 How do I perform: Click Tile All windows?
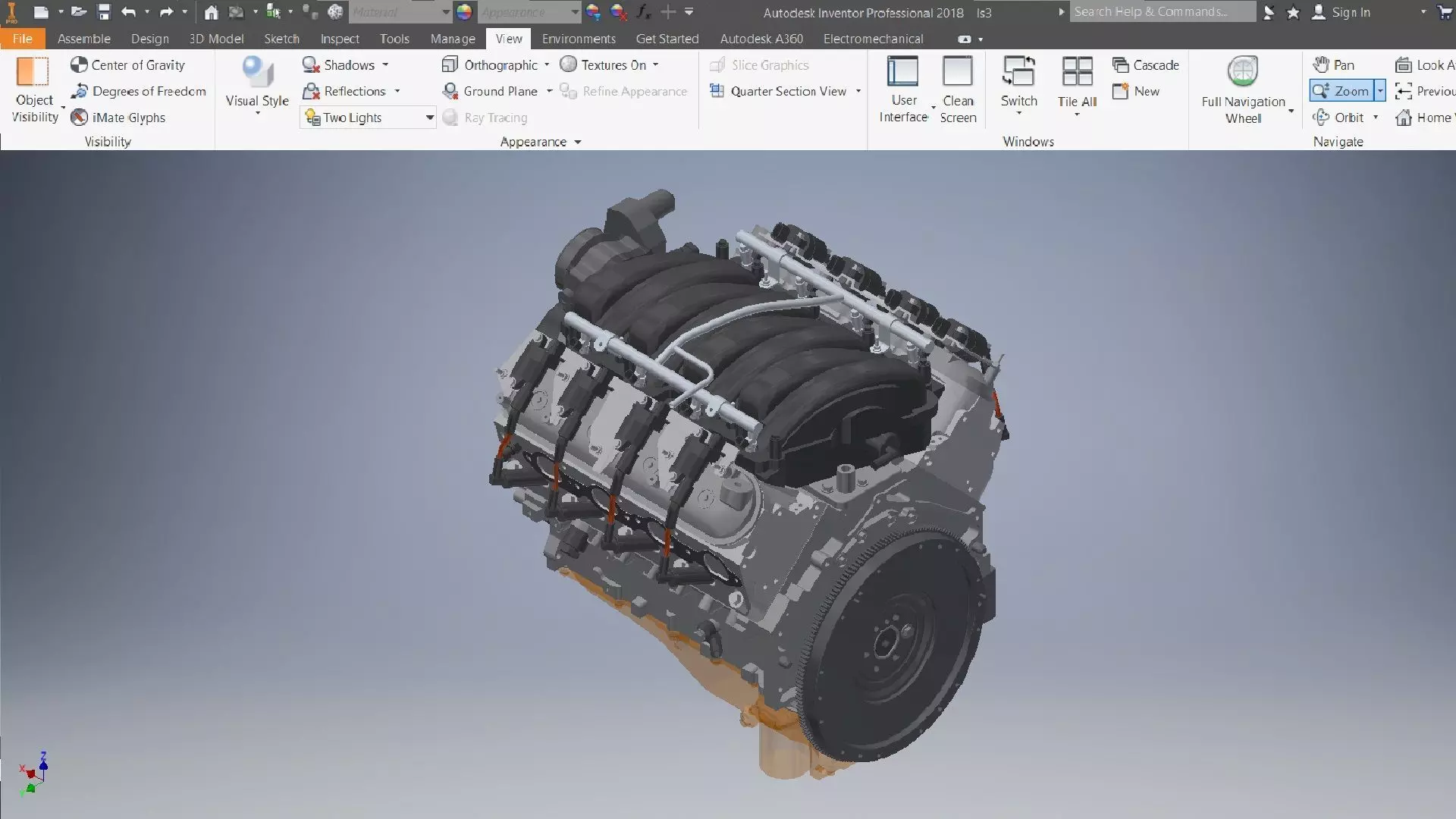[x=1077, y=83]
